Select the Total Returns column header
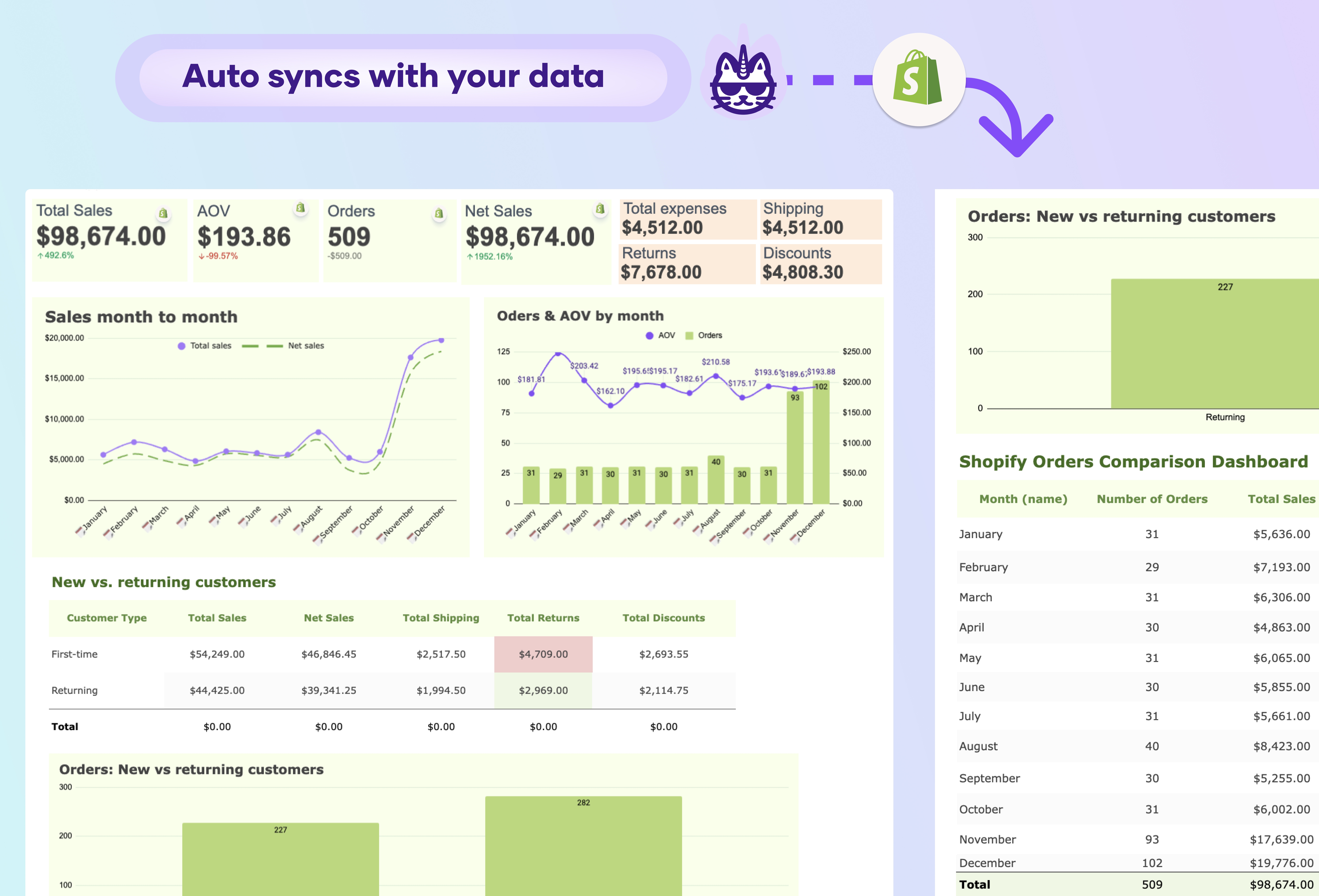This screenshot has width=1319, height=896. (x=543, y=618)
